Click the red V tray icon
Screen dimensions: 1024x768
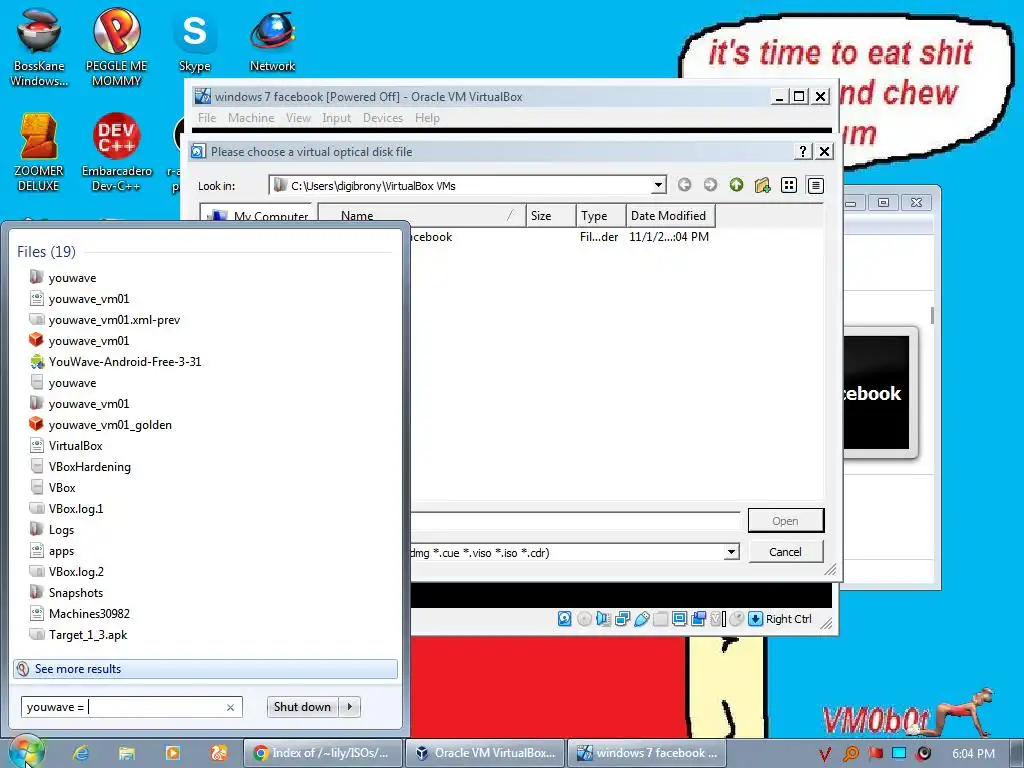(825, 754)
